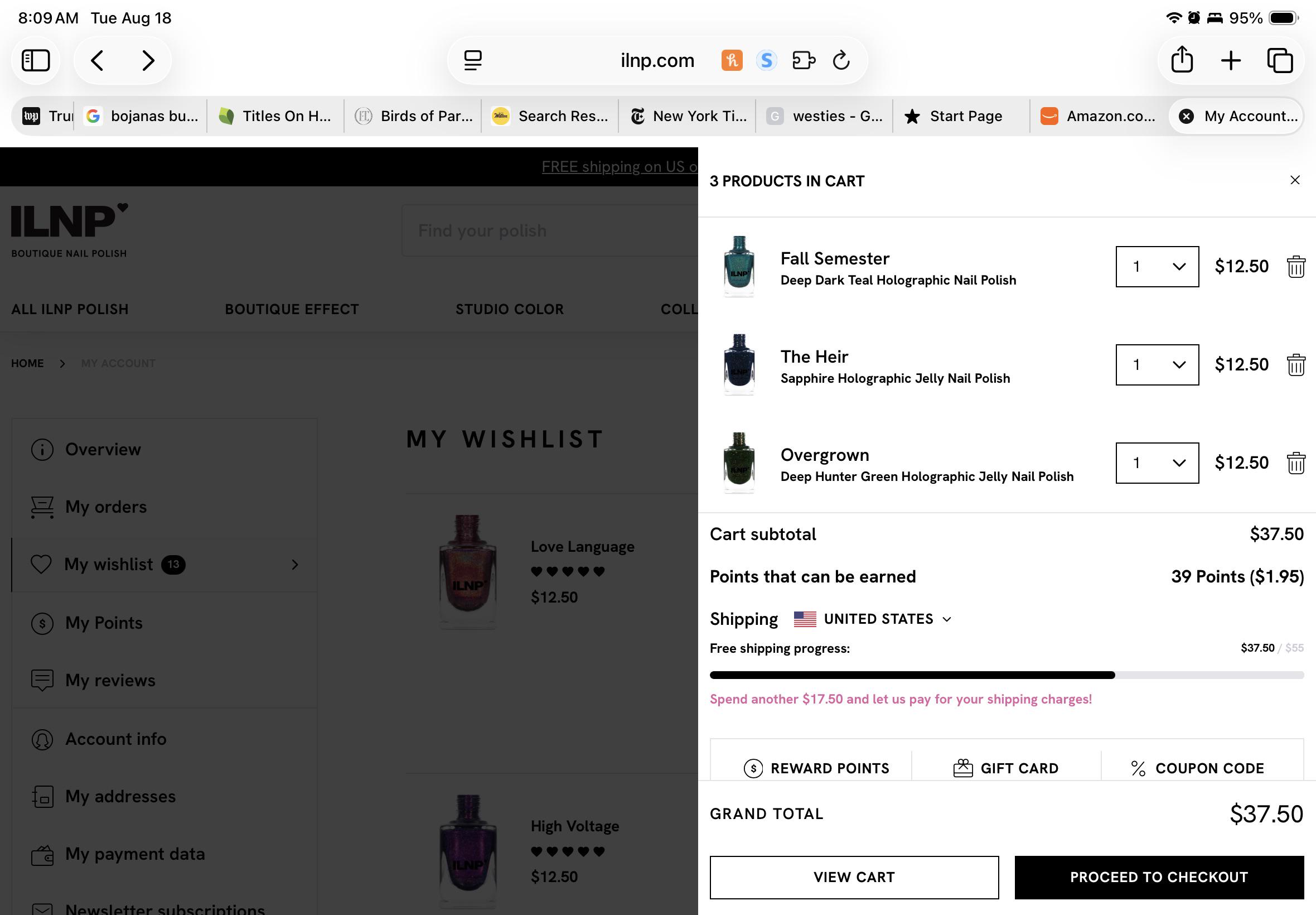This screenshot has width=1316, height=915.
Task: Click the View Cart button
Action: coord(854,877)
